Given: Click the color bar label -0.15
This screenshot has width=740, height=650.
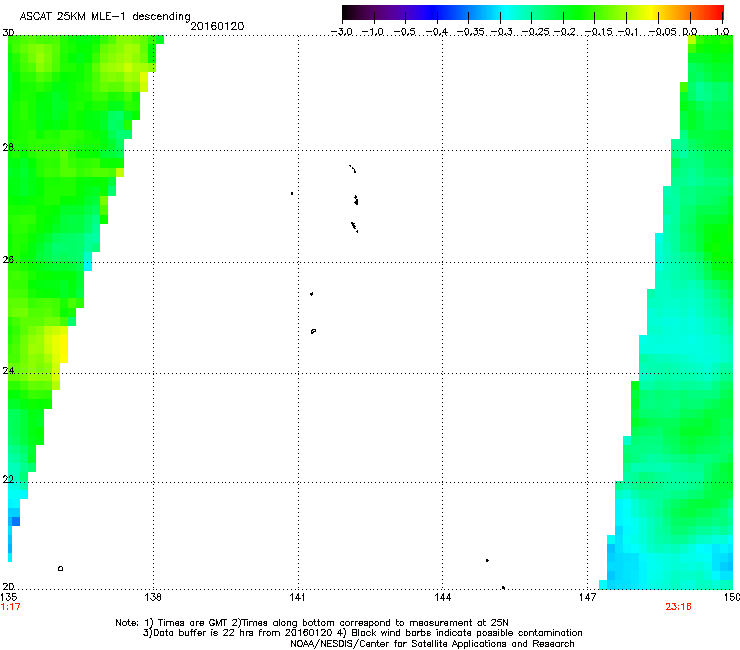Looking at the screenshot, I should coord(599,32).
